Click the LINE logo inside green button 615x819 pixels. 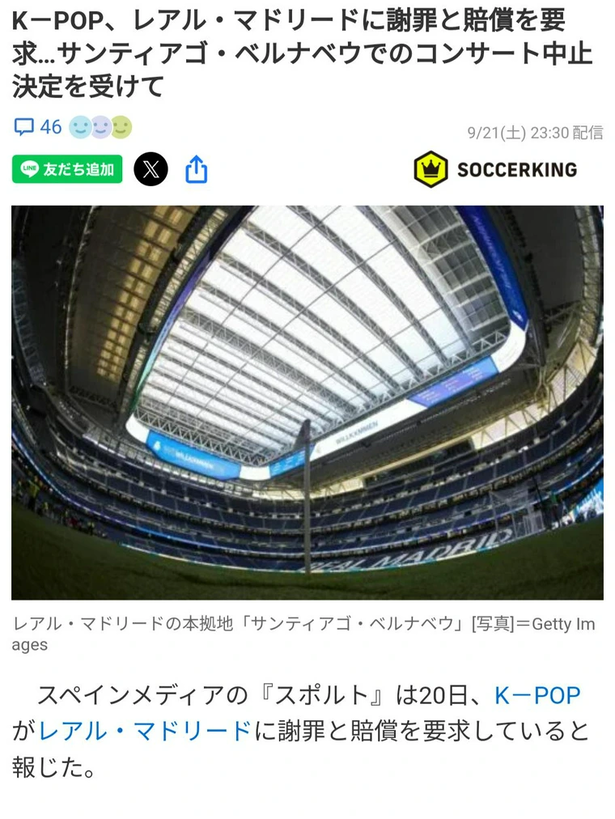tap(29, 169)
